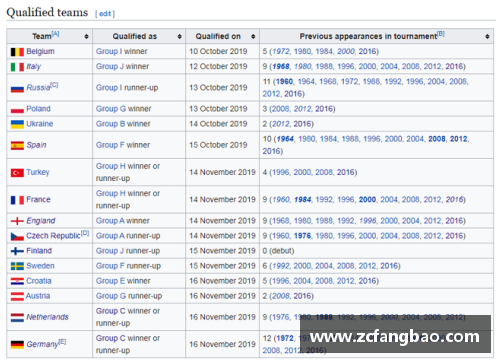Click the Sweden flag icon

click(x=17, y=266)
